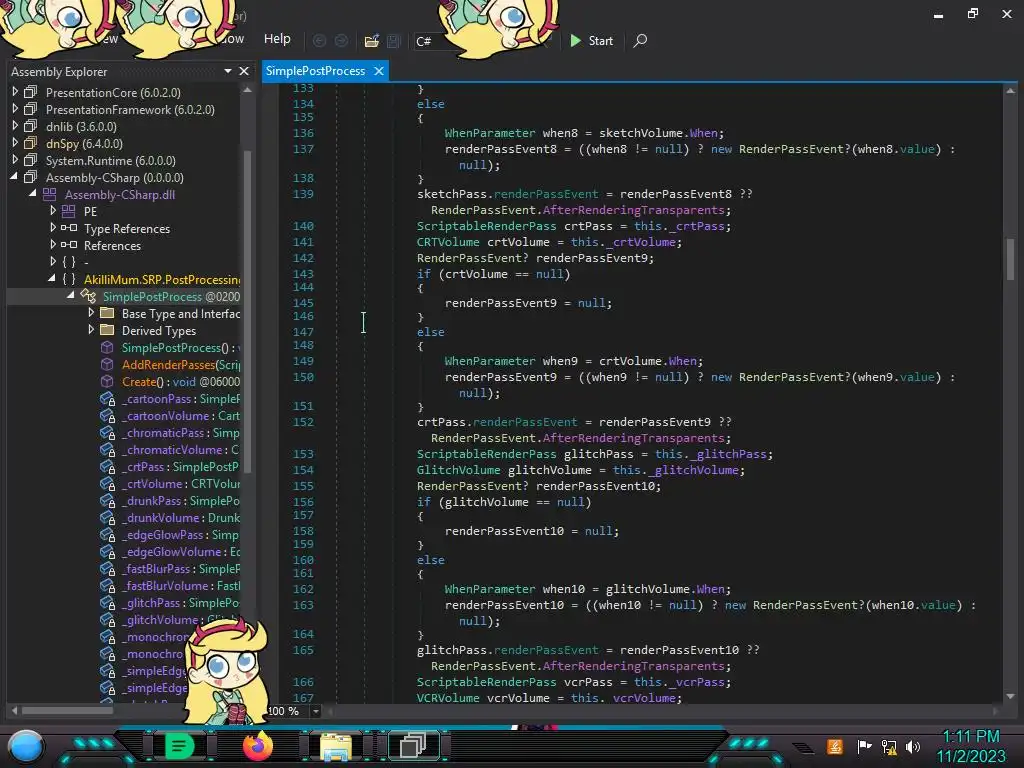Click the Type References node icon
This screenshot has width=1024, height=768.
(69, 228)
